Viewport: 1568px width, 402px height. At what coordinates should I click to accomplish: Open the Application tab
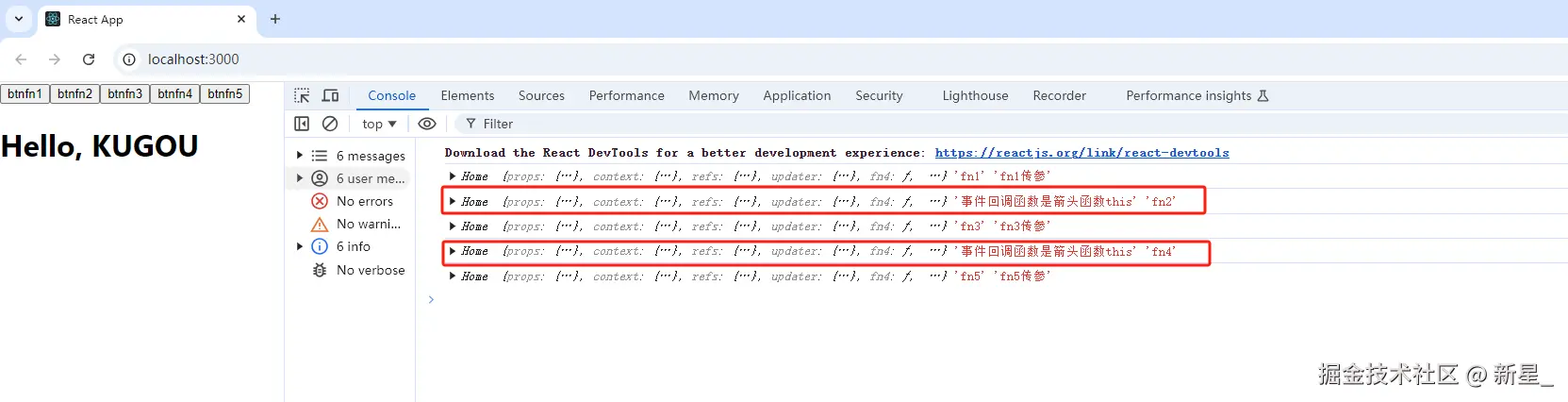coord(797,95)
